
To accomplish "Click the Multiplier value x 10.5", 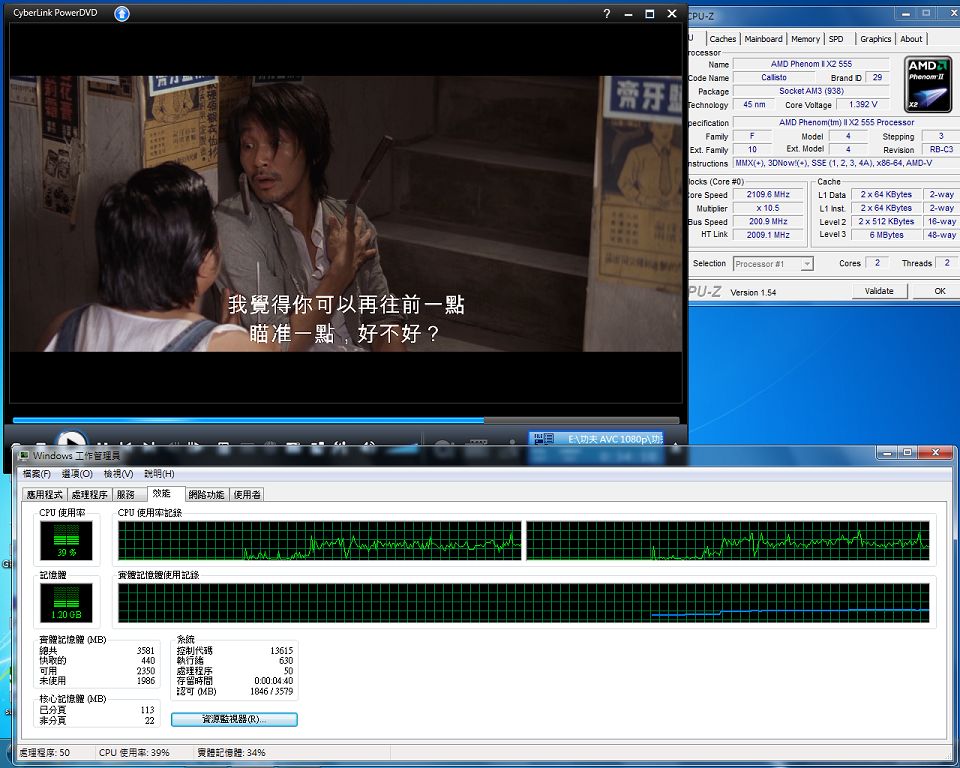I will (x=768, y=208).
